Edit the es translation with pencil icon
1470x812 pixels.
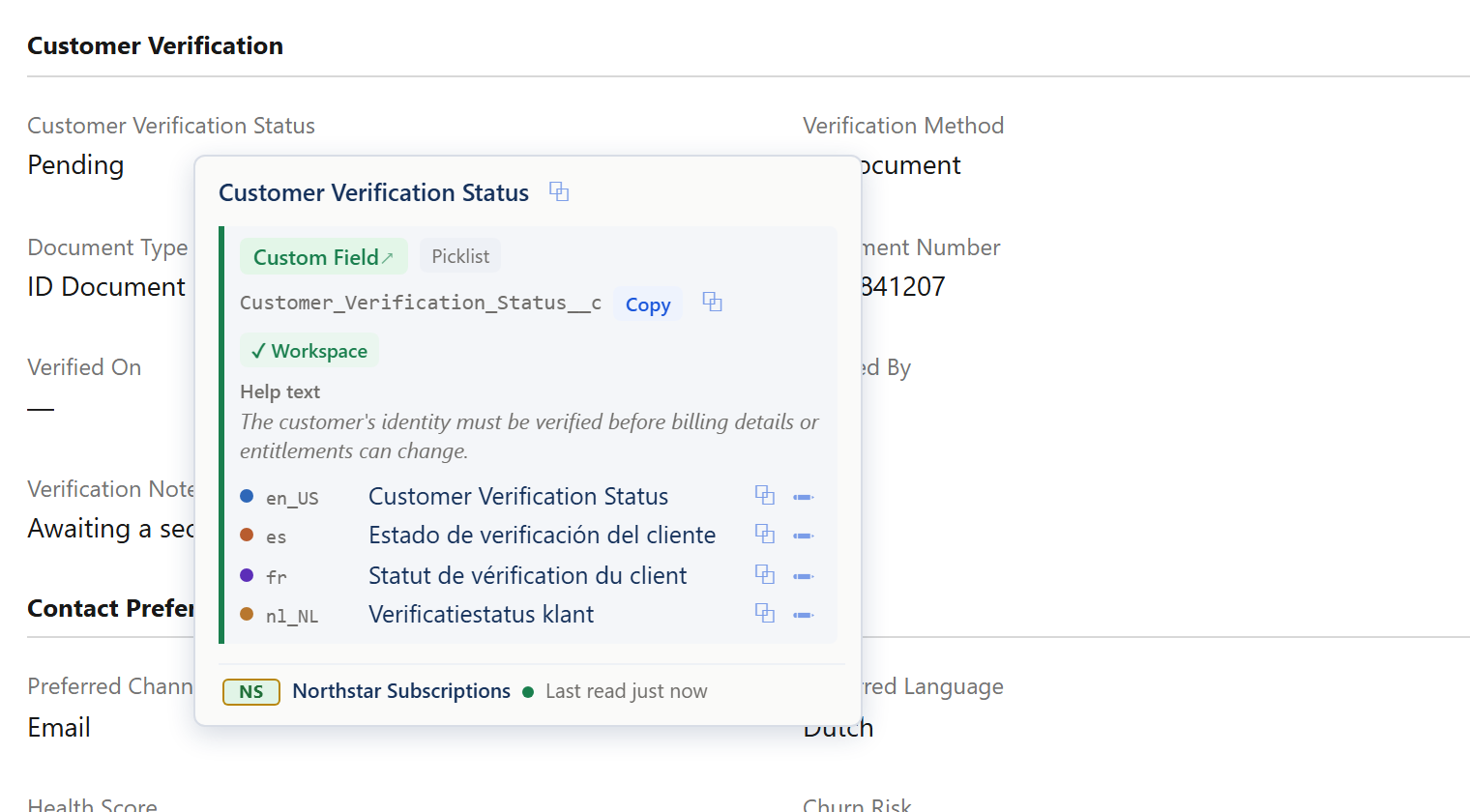[804, 536]
